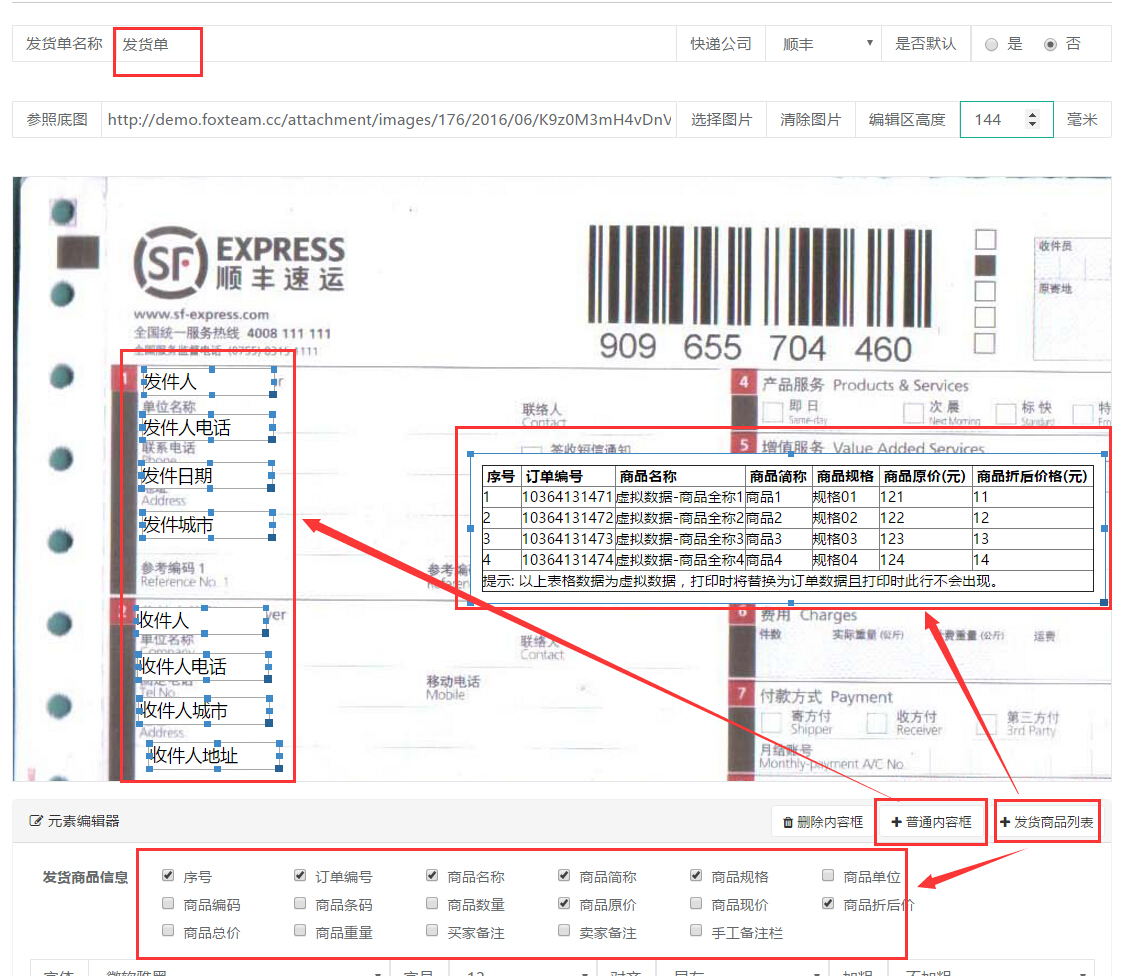Click the 元素编辑器 edit icon
This screenshot has width=1139, height=976.
[x=37, y=821]
